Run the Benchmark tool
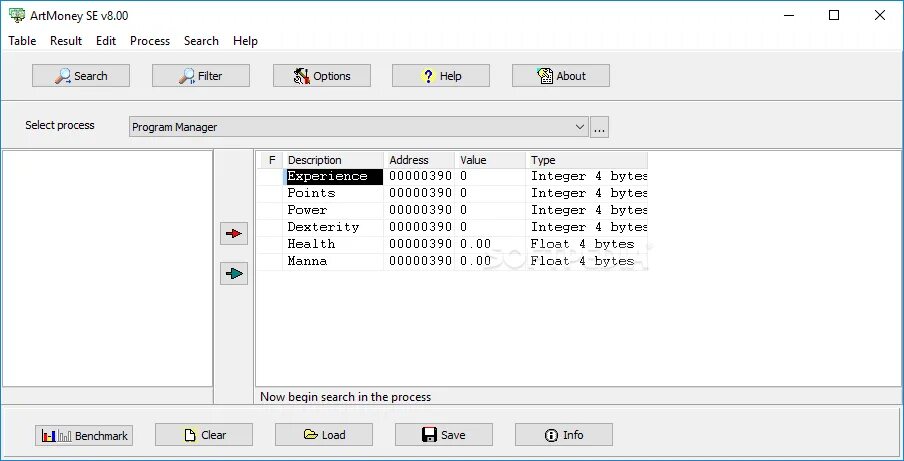 [84, 436]
